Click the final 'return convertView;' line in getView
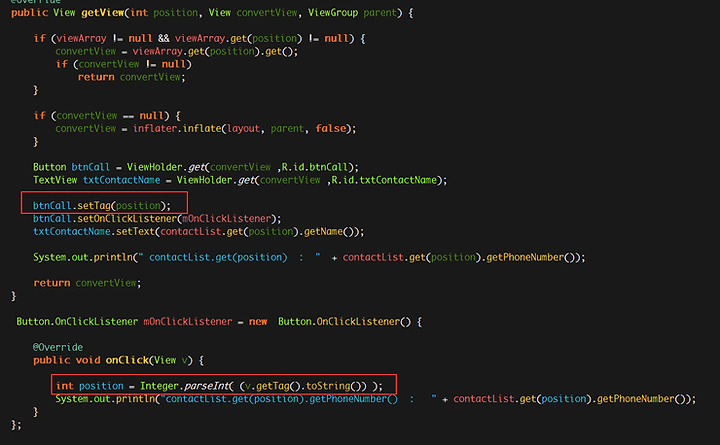Viewport: 720px width, 445px height. pyautogui.click(x=87, y=283)
